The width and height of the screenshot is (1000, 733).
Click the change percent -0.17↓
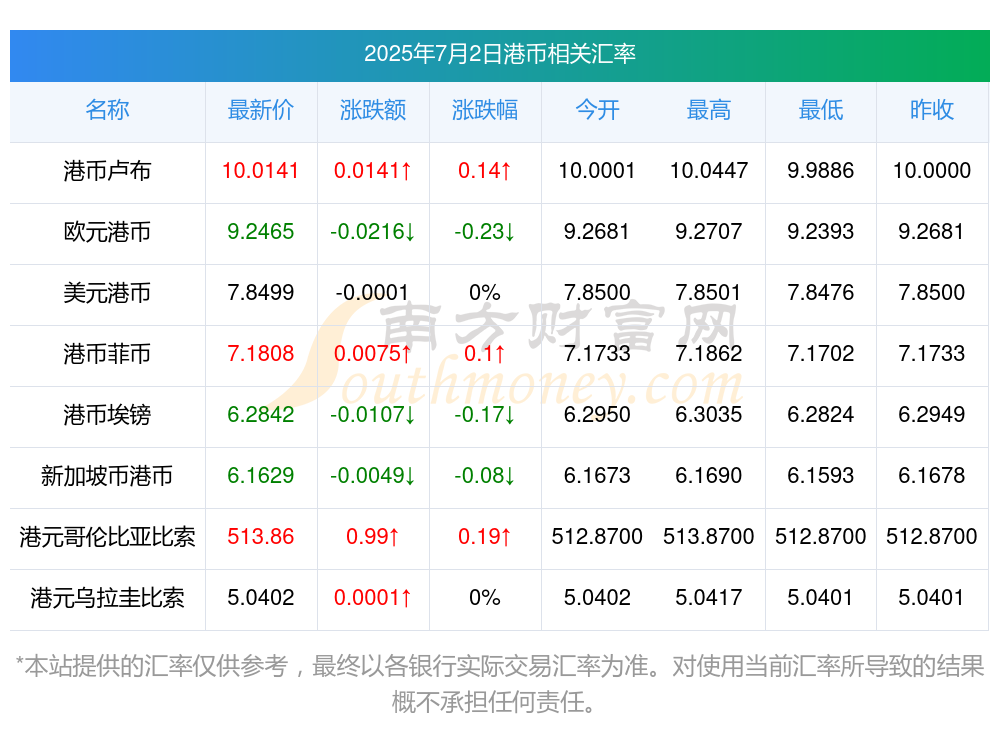(485, 415)
